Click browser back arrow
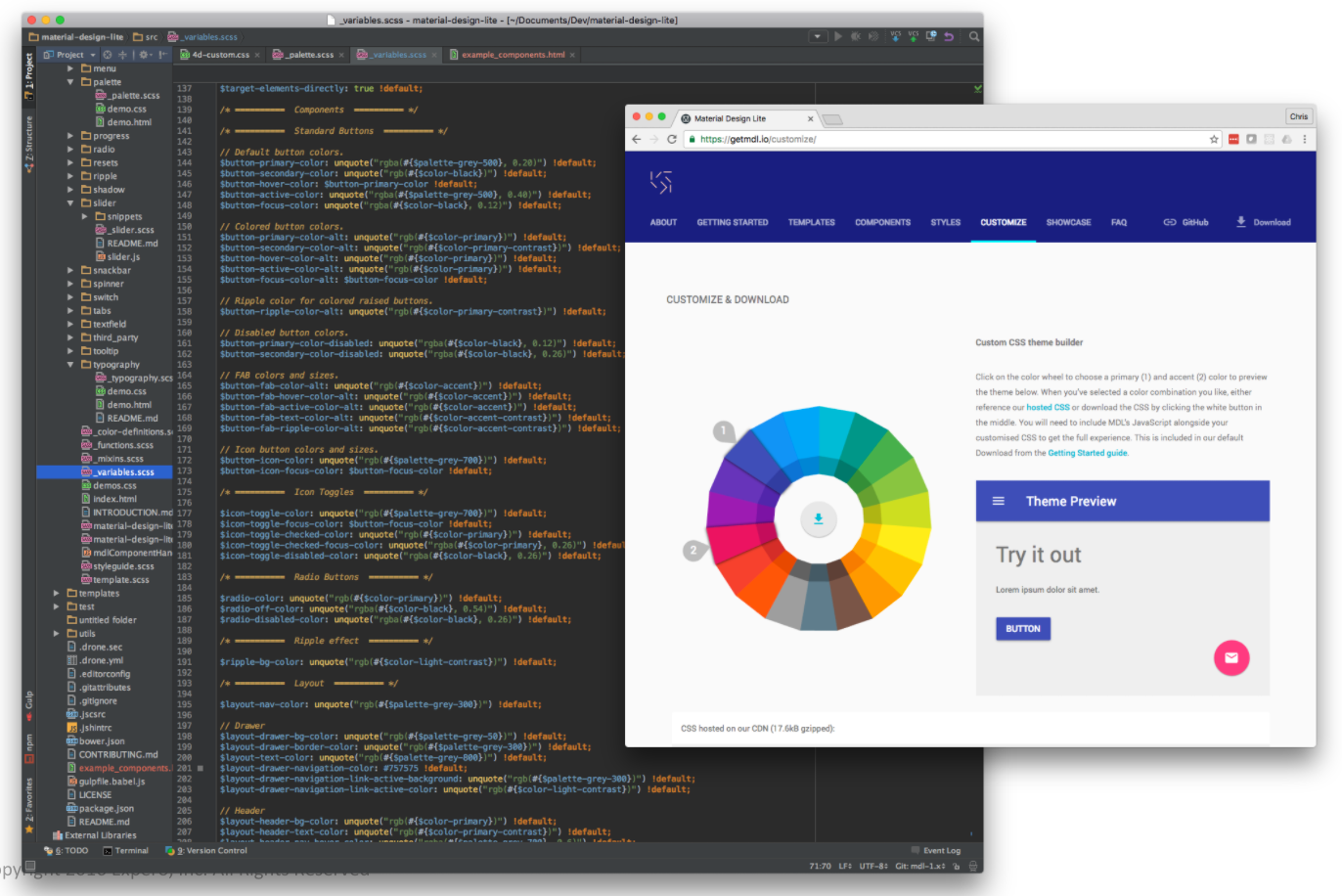 [637, 140]
